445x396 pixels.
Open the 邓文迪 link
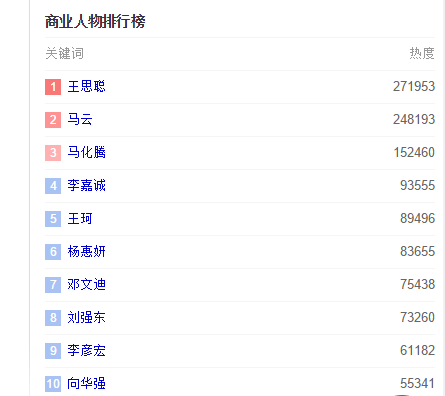86,285
